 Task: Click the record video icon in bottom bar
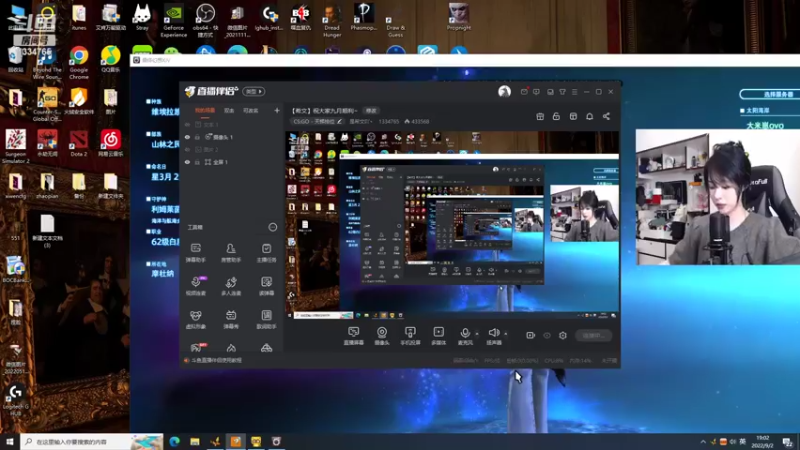[531, 335]
